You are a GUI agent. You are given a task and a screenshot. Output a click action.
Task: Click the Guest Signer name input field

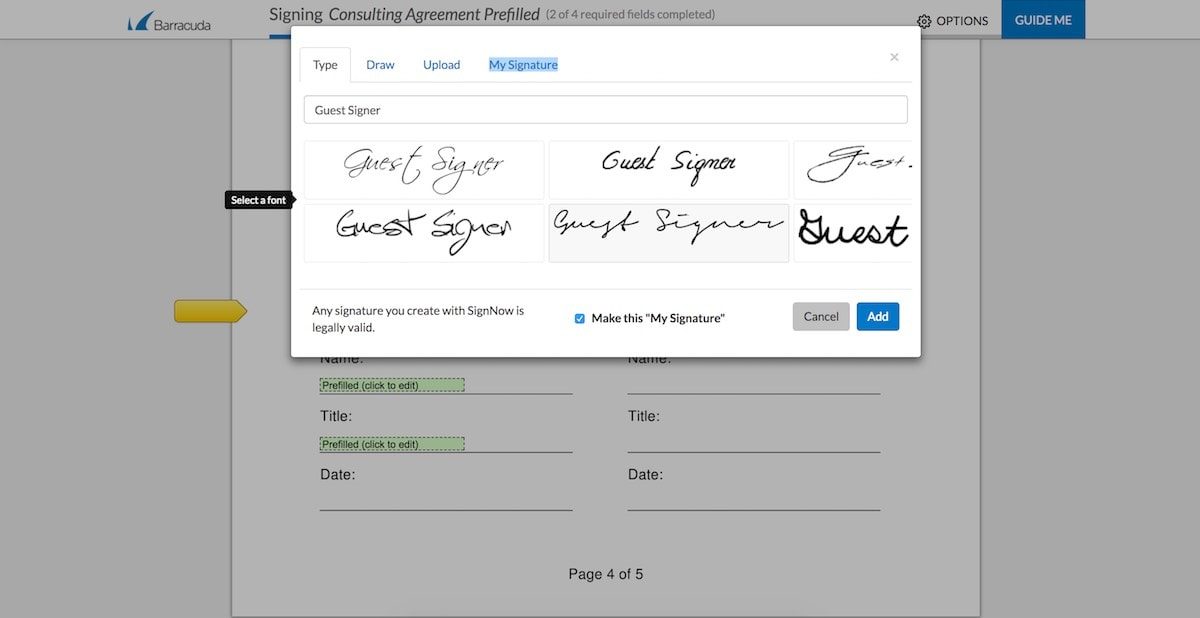pos(606,110)
